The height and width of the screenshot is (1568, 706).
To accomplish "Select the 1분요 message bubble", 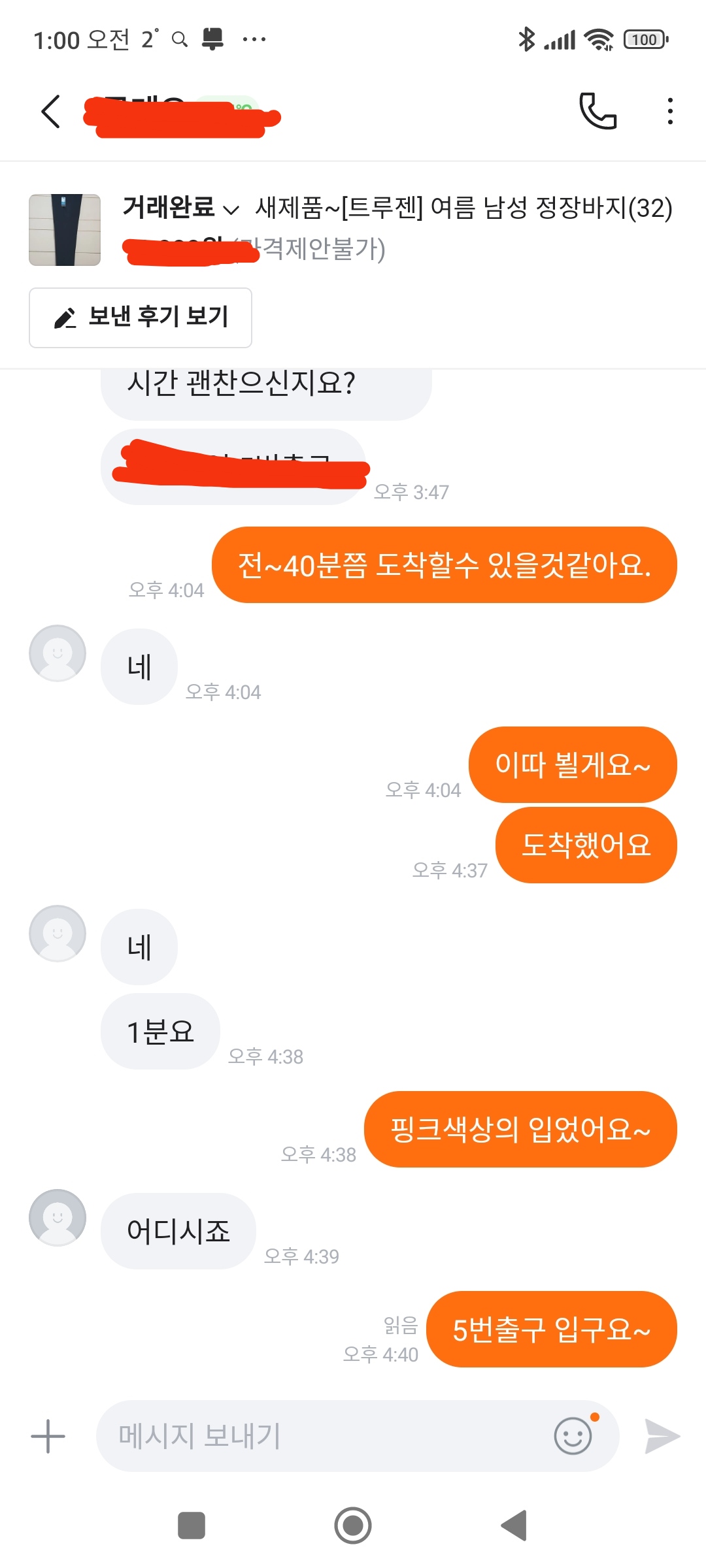I will tap(160, 1031).
